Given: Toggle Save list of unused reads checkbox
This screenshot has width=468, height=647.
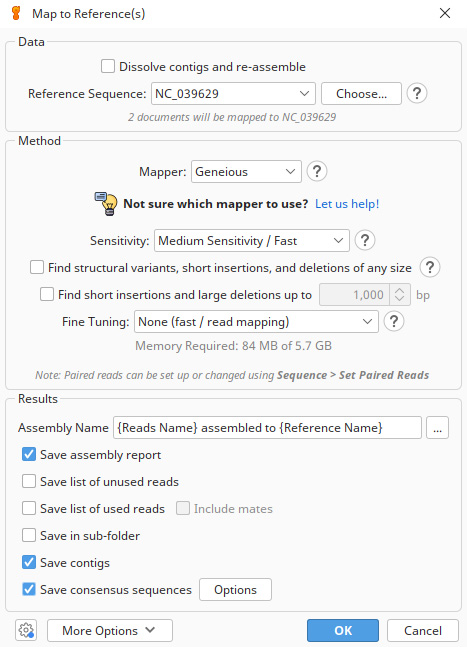Looking at the screenshot, I should click(x=29, y=482).
